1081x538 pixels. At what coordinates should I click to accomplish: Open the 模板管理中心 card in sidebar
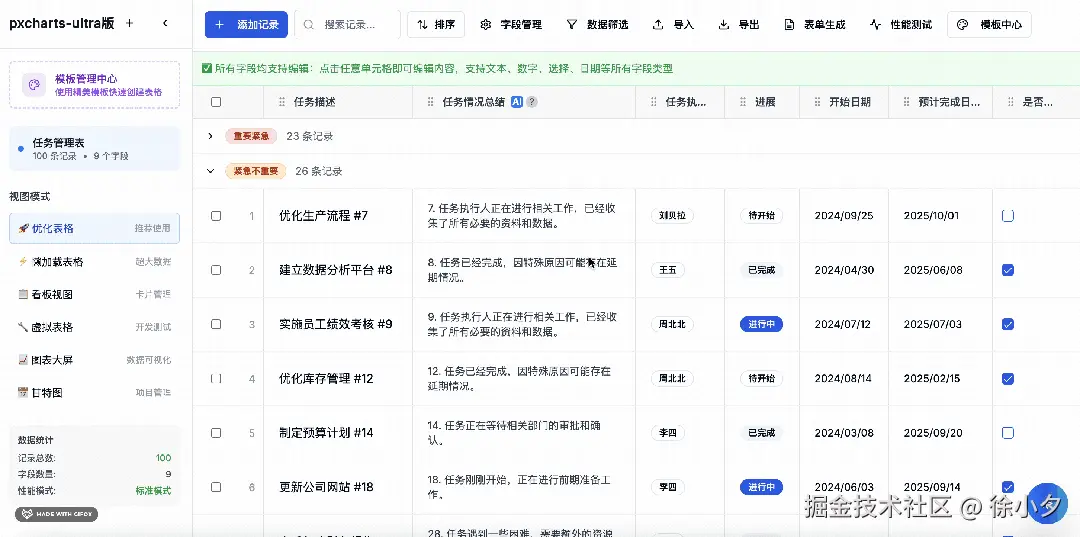coord(94,85)
